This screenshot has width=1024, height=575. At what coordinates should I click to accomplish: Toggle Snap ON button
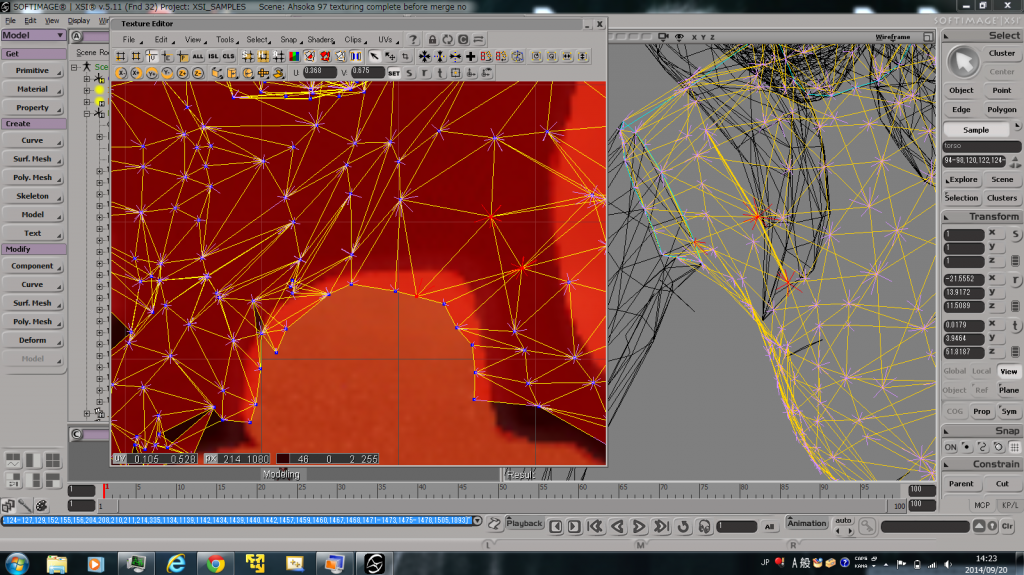[950, 447]
